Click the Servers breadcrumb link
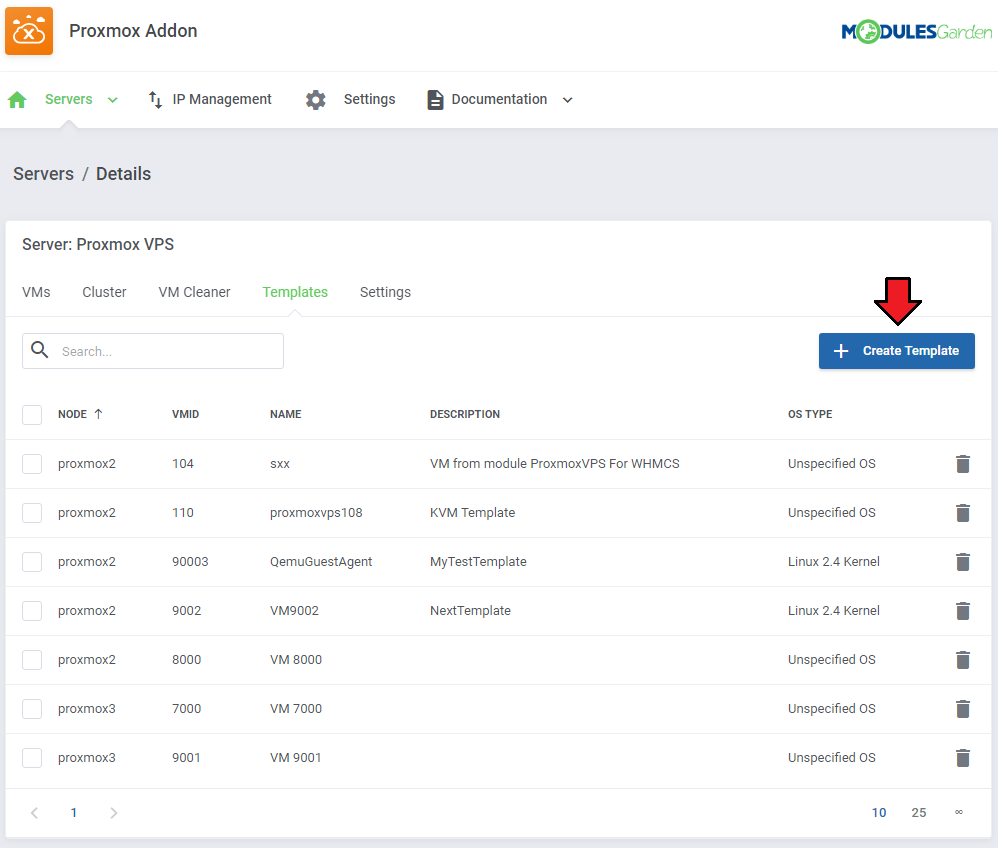This screenshot has width=998, height=848. [43, 174]
